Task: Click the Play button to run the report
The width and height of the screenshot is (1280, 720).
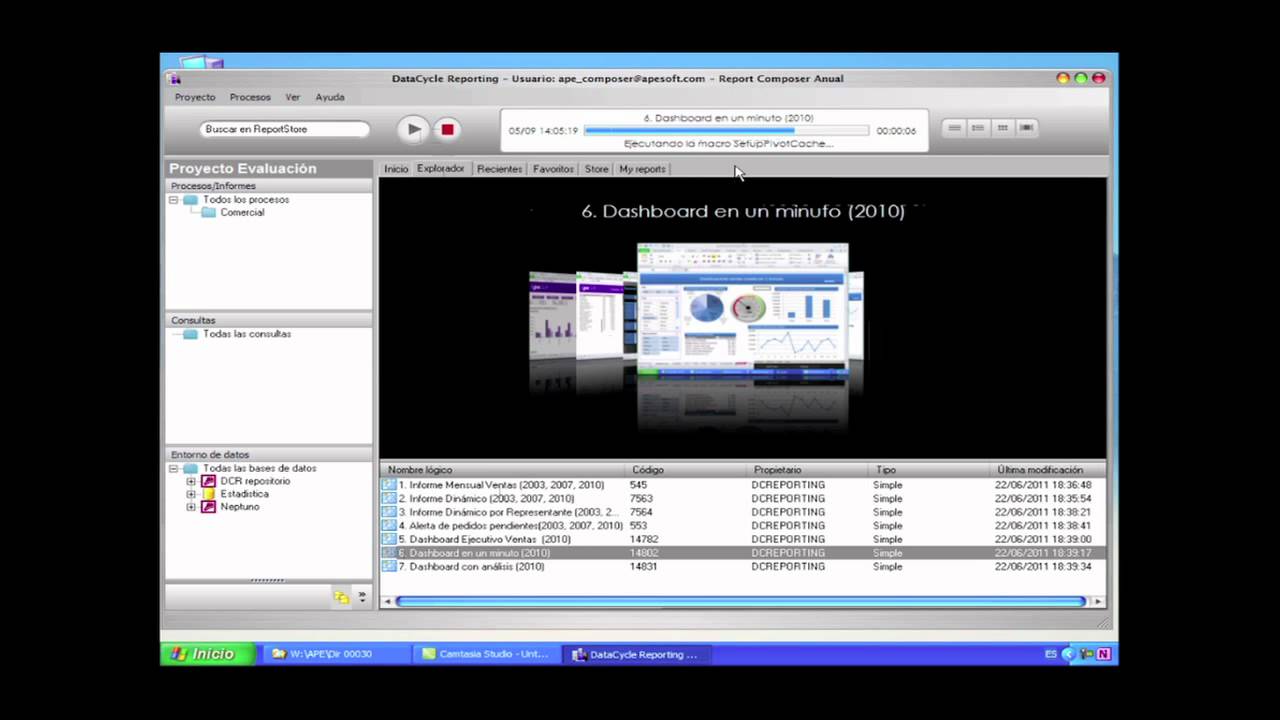Action: tap(413, 129)
